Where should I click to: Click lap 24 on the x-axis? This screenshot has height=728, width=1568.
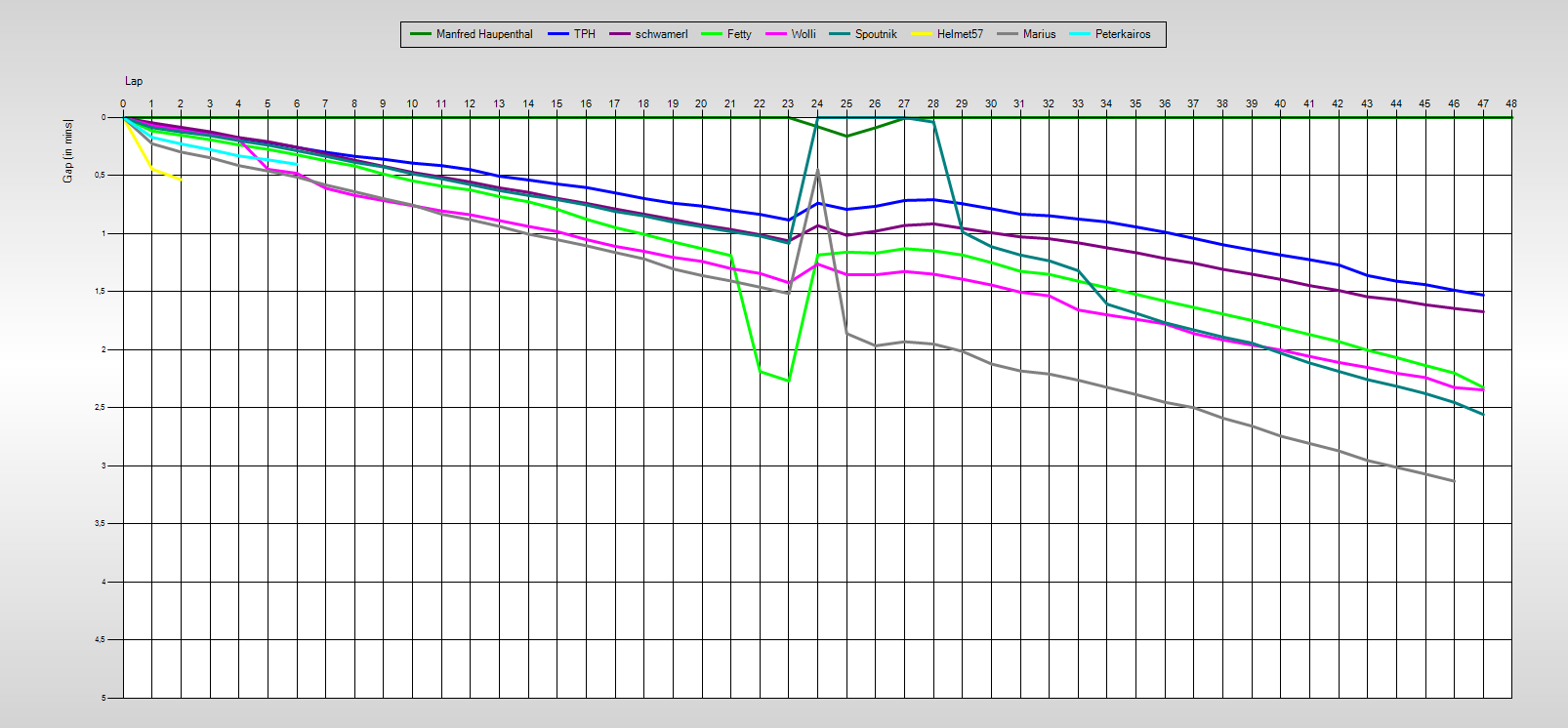tap(817, 103)
